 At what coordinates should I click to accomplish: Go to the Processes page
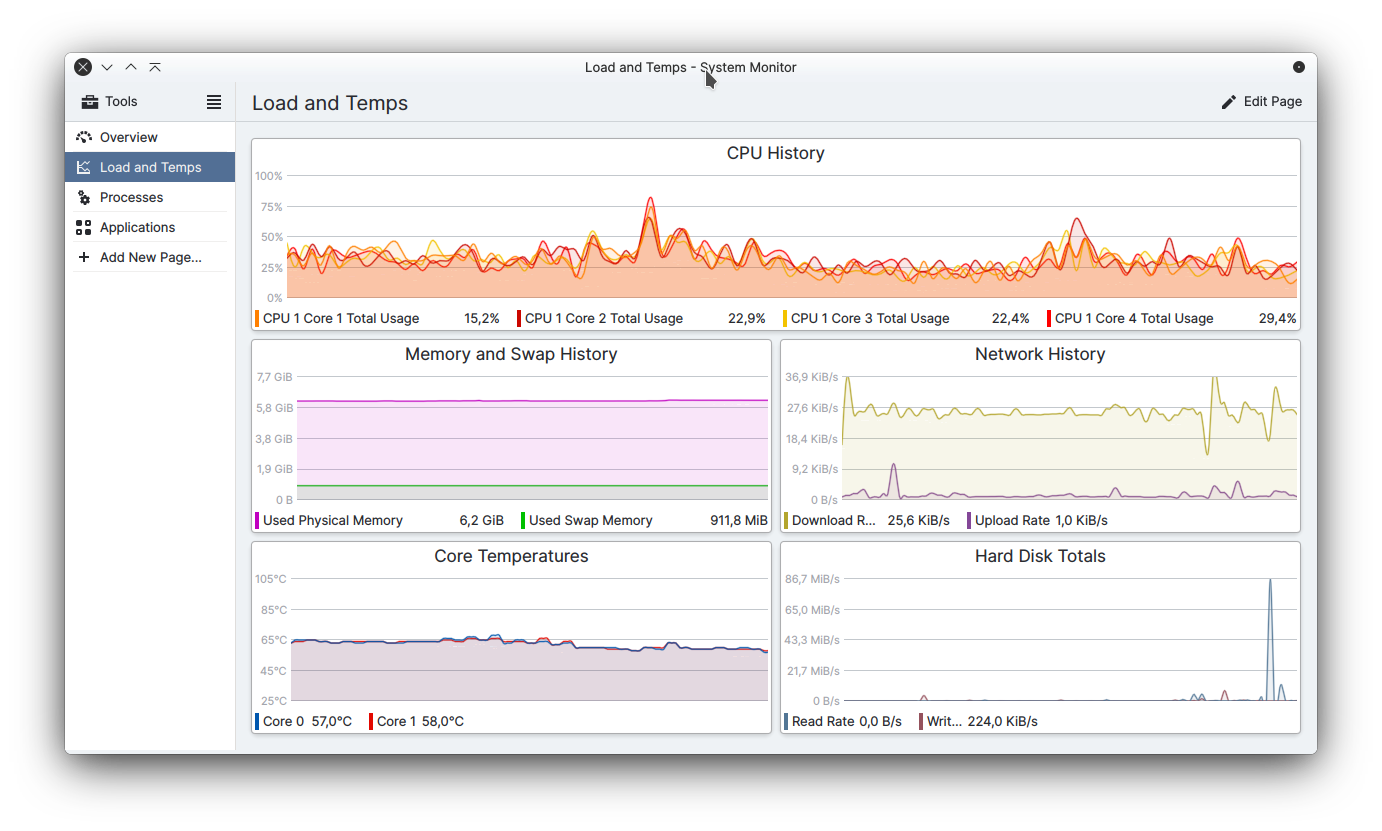click(150, 197)
